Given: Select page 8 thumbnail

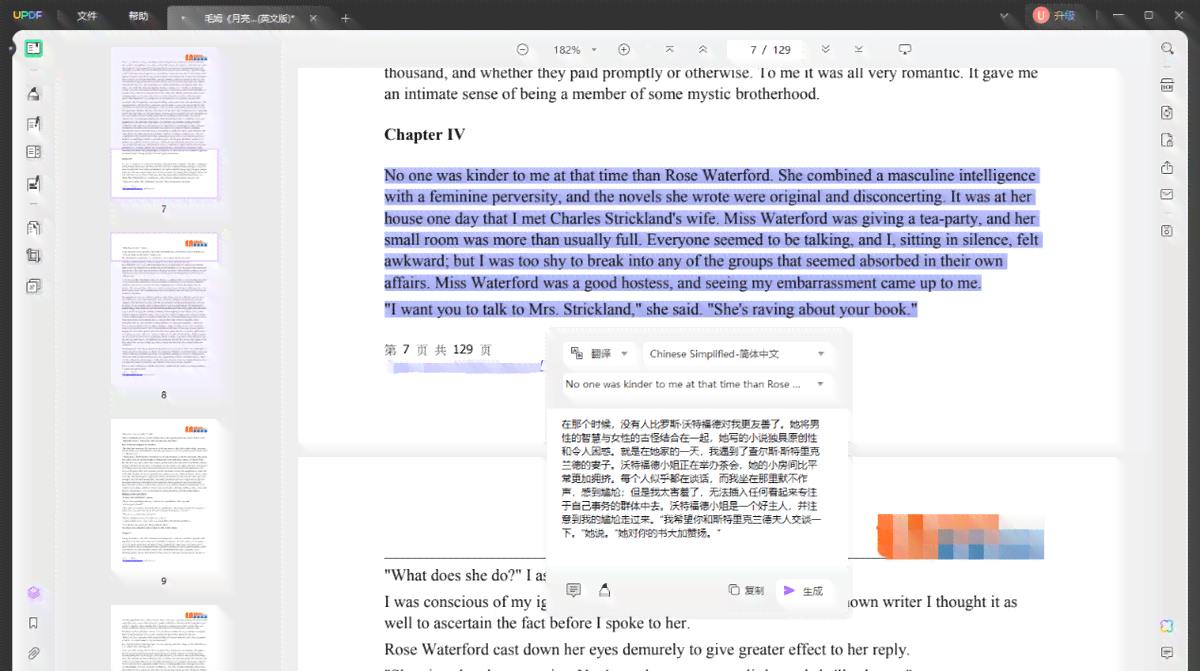Looking at the screenshot, I should pos(164,308).
